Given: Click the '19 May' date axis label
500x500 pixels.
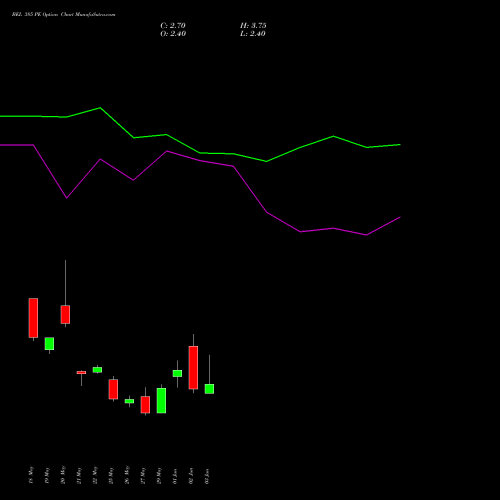Looking at the screenshot, I should pos(47,475).
